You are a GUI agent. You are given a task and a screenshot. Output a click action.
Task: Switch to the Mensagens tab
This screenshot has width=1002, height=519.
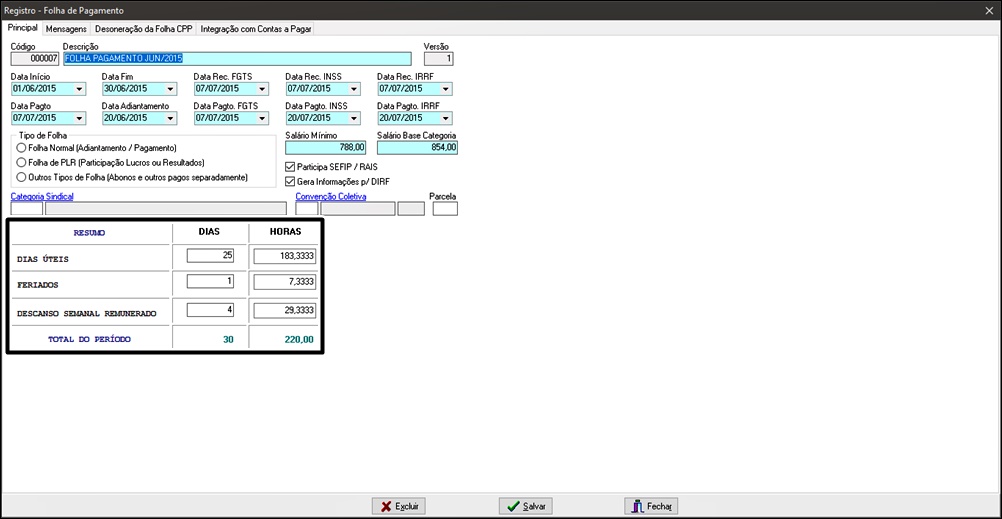[x=66, y=29]
